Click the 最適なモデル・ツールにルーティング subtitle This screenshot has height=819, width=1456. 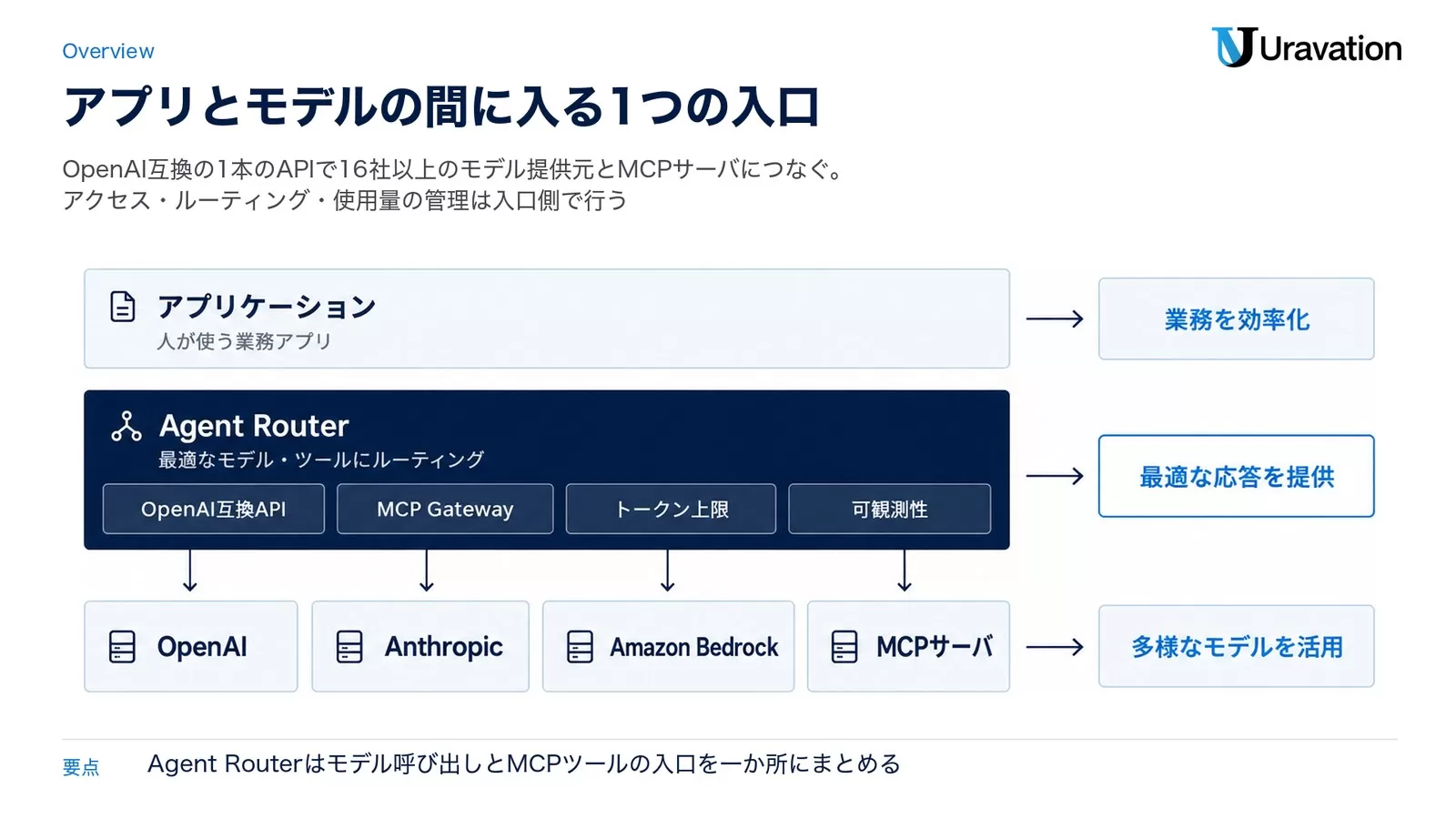pos(321,460)
